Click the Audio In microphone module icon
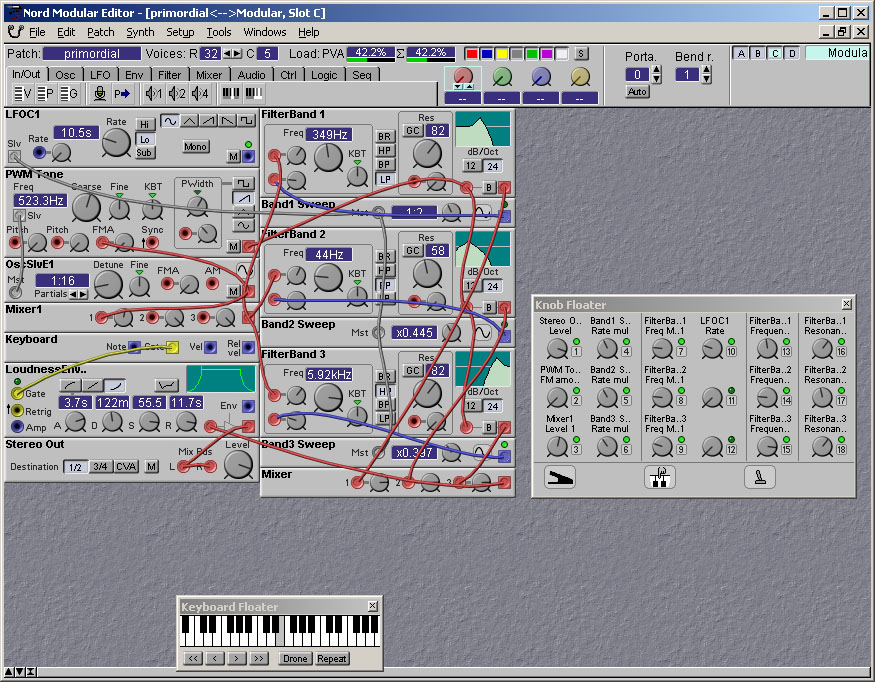Viewport: 875px width, 682px height. pyautogui.click(x=100, y=94)
